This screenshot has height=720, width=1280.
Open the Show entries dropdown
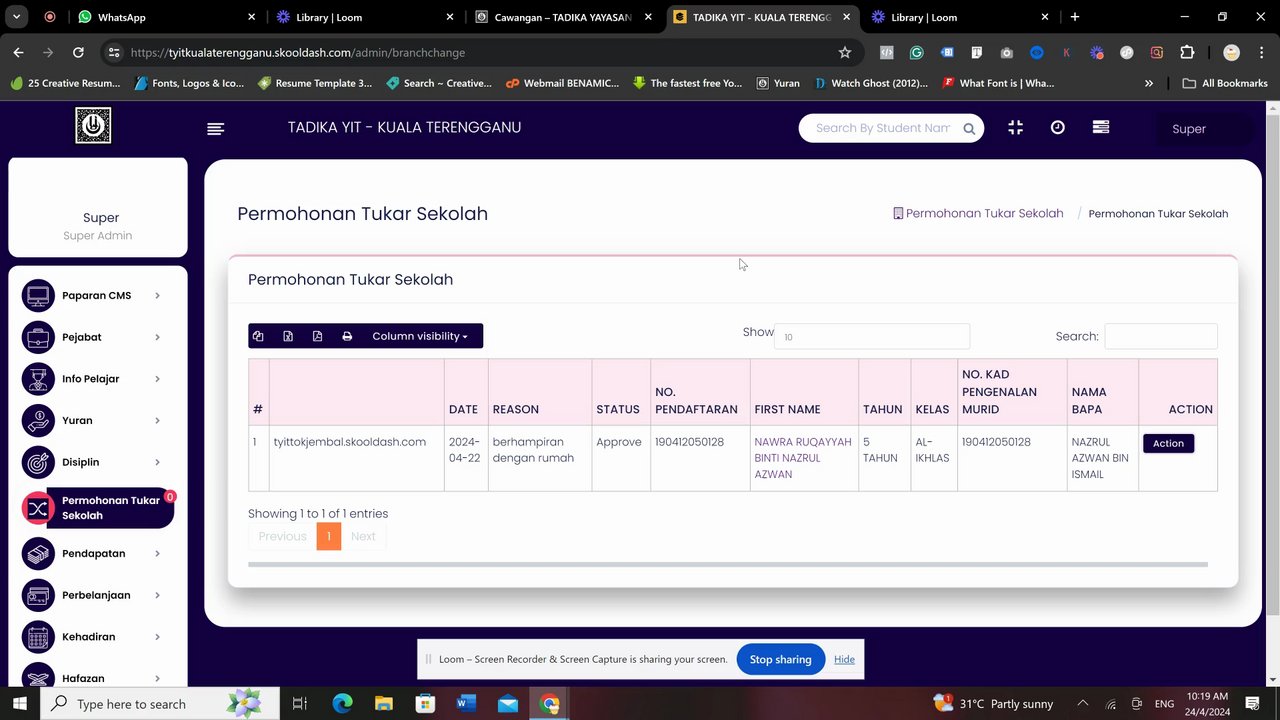pyautogui.click(x=872, y=336)
